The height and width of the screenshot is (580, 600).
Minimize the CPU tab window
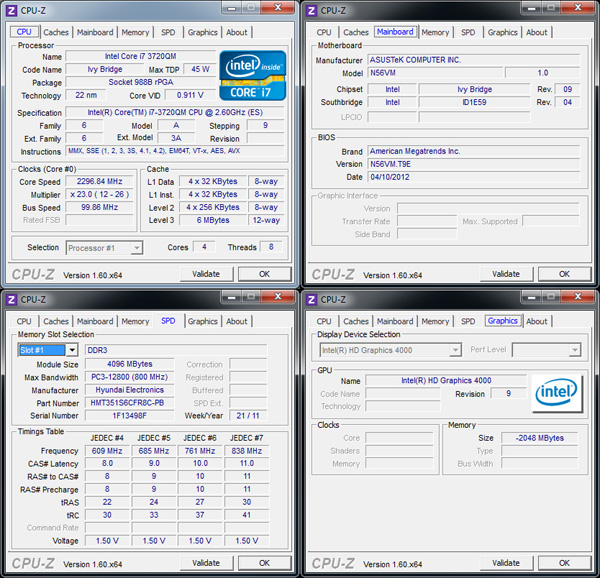232,8
